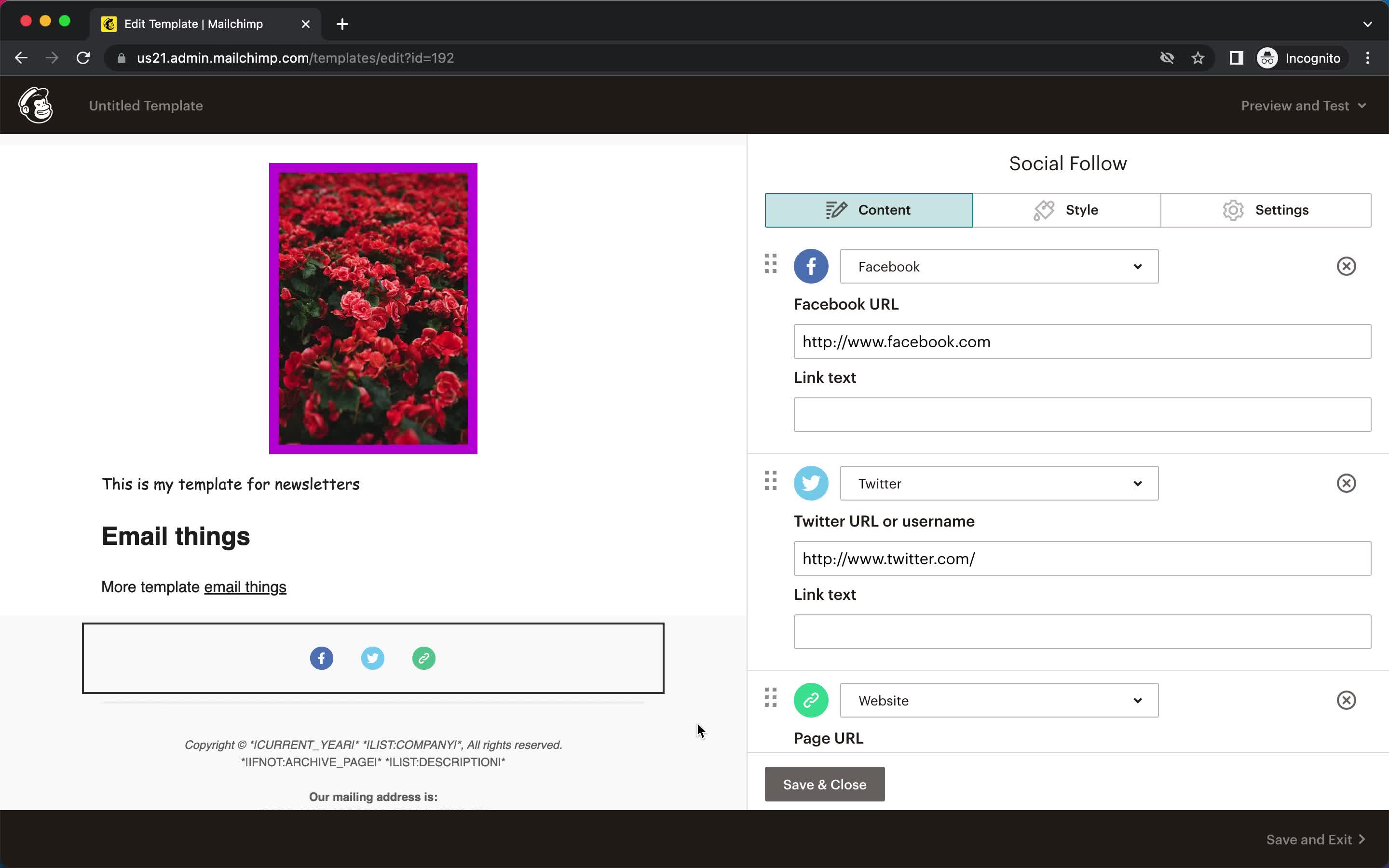The image size is (1389, 868).
Task: Click the Untitled Template name
Action: pyautogui.click(x=146, y=106)
